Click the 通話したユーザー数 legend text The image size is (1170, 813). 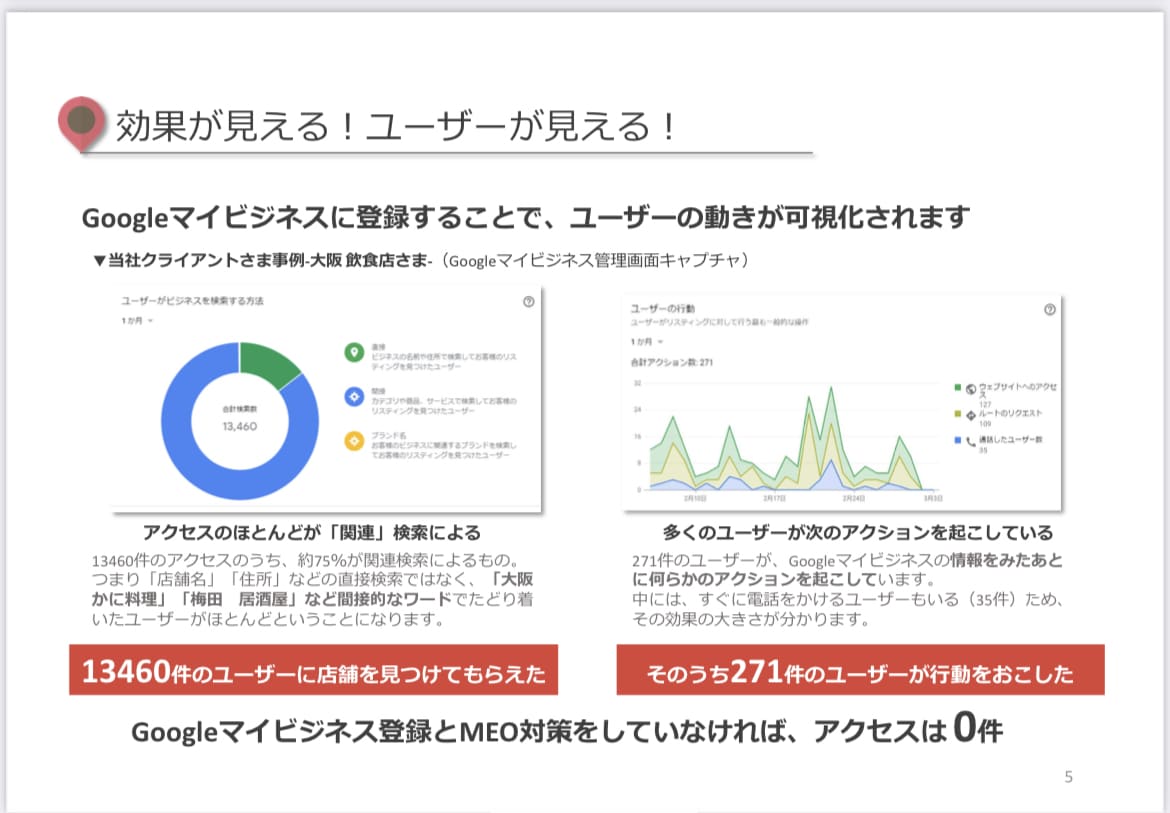pos(1010,440)
